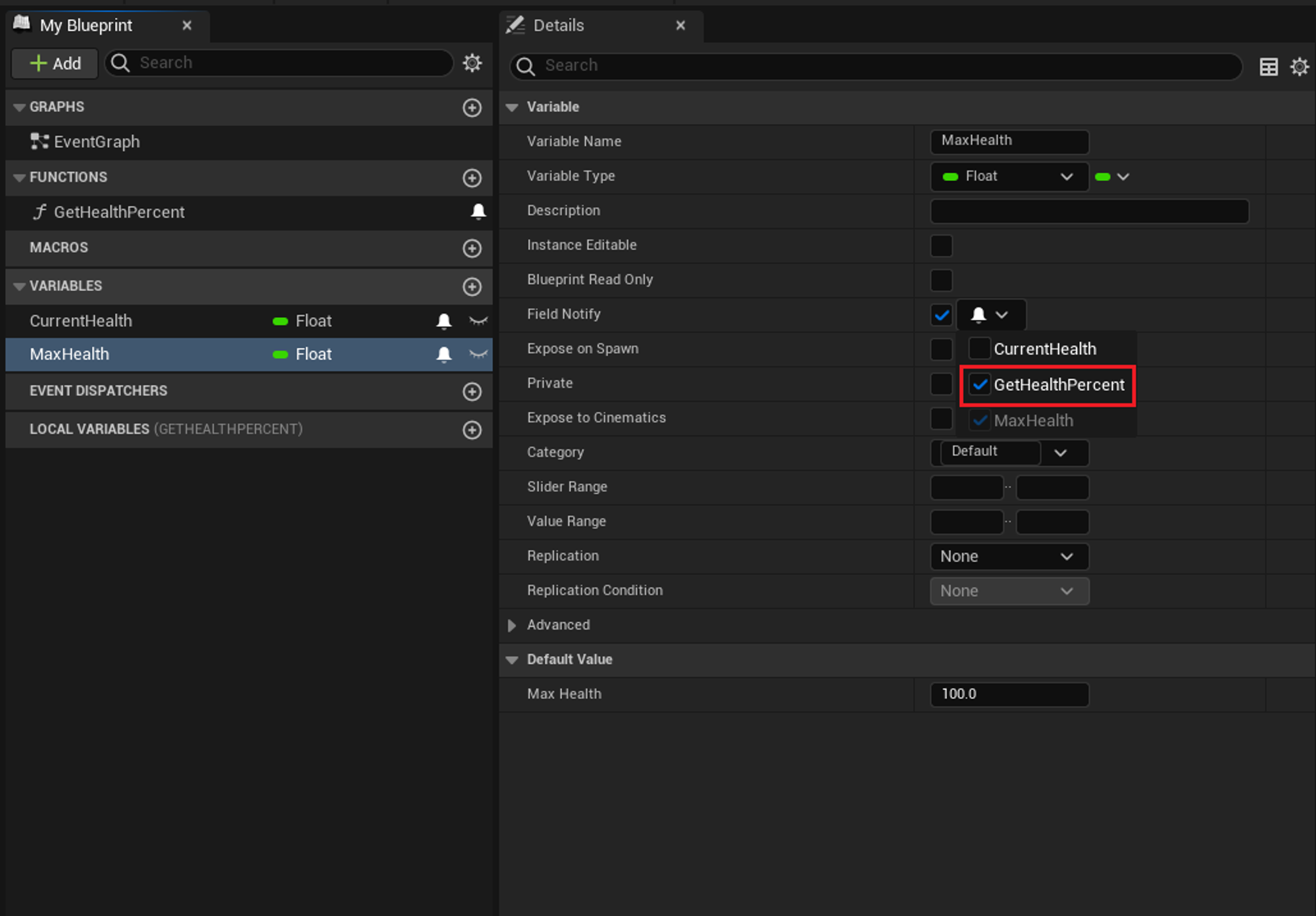1316x916 pixels.
Task: Click the field notify bell on MaxHealth row
Action: click(444, 355)
